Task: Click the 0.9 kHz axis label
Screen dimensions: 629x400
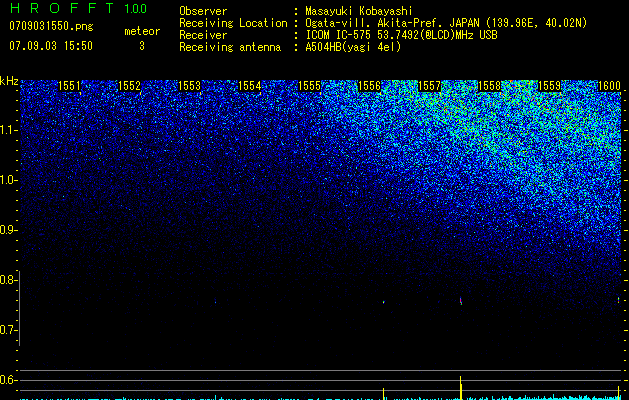Action: point(8,230)
